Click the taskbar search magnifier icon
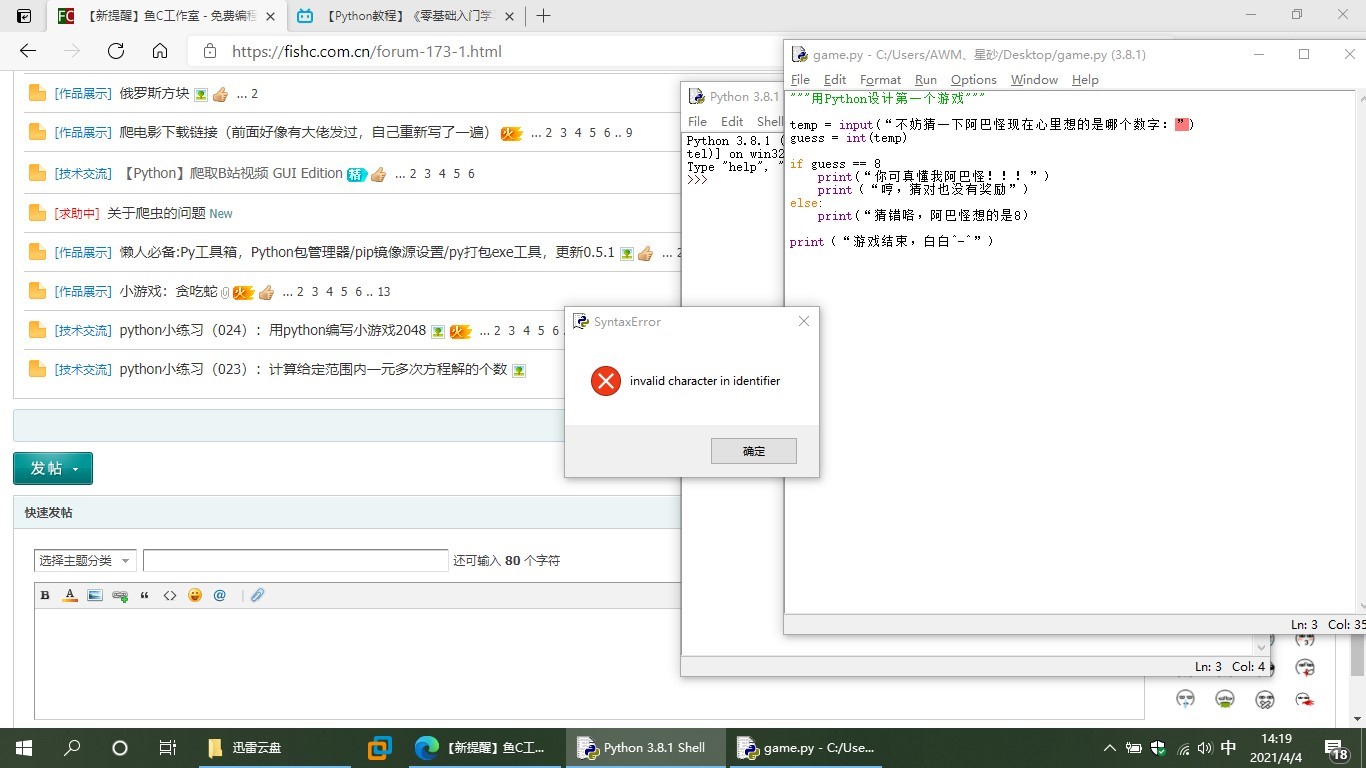The image size is (1366, 768). coord(72,747)
